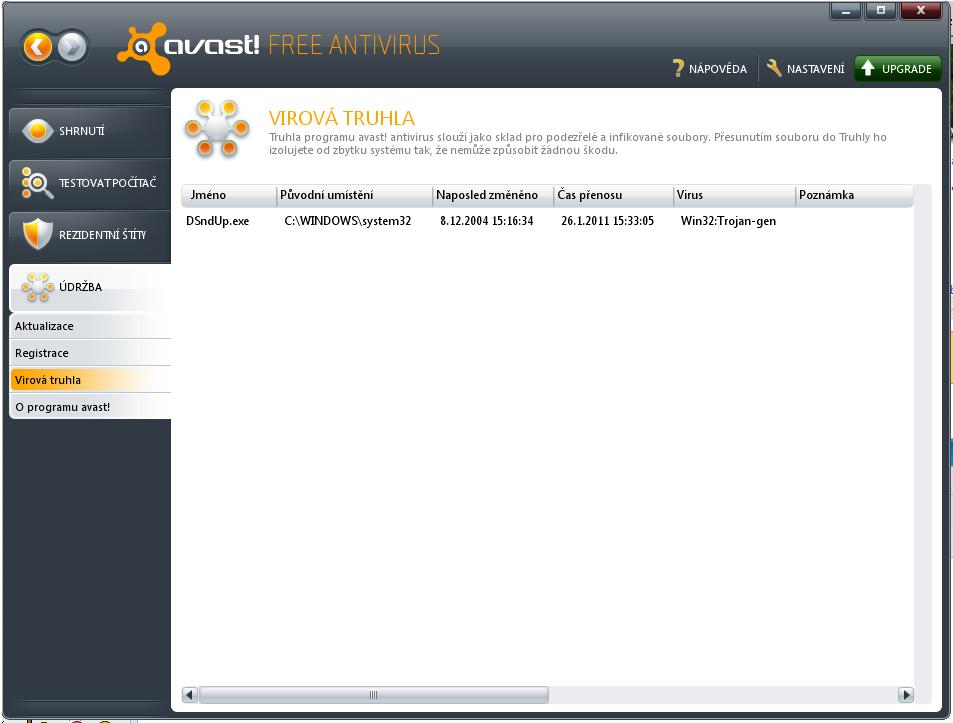The height and width of the screenshot is (723, 953).
Task: Click the Nastavení wrench icon
Action: point(774,69)
